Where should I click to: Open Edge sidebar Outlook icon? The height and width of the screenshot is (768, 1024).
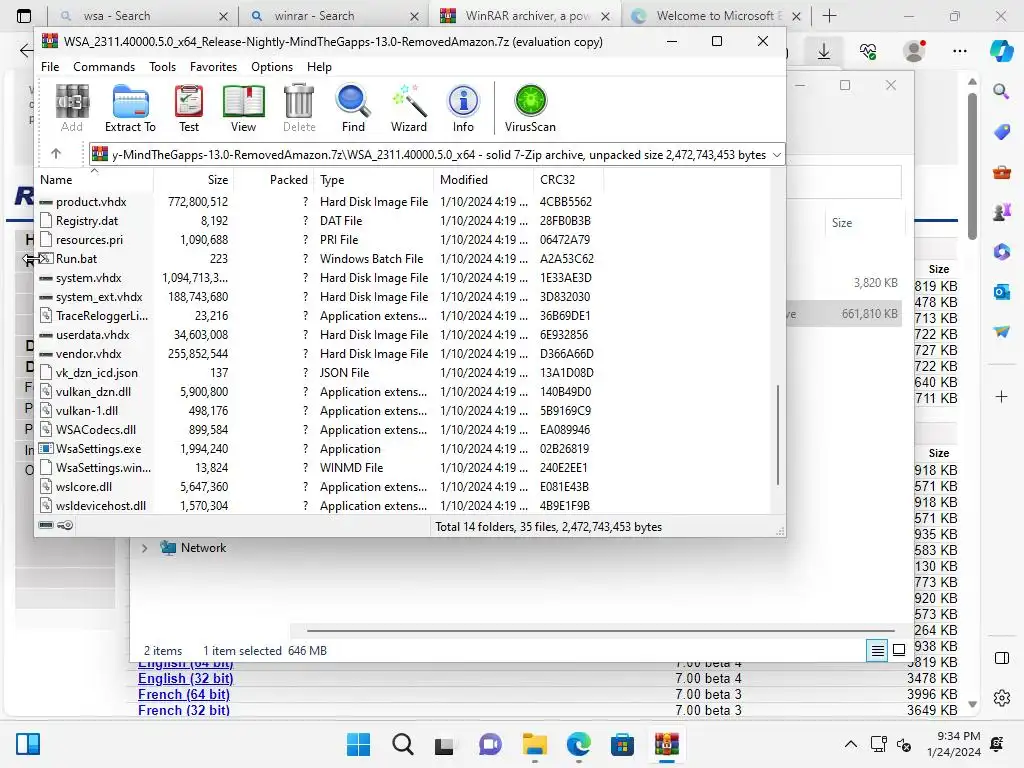coord(1001,292)
